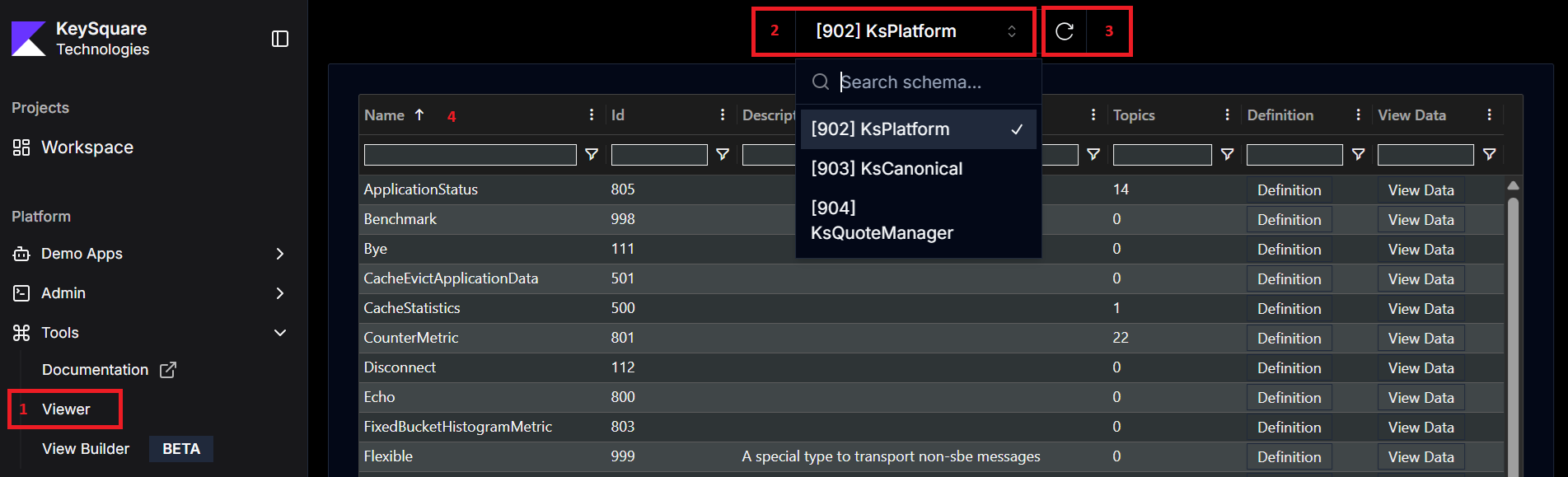Open the Name column three-dot menu
Viewport: 1568px width, 477px height.
pyautogui.click(x=591, y=115)
